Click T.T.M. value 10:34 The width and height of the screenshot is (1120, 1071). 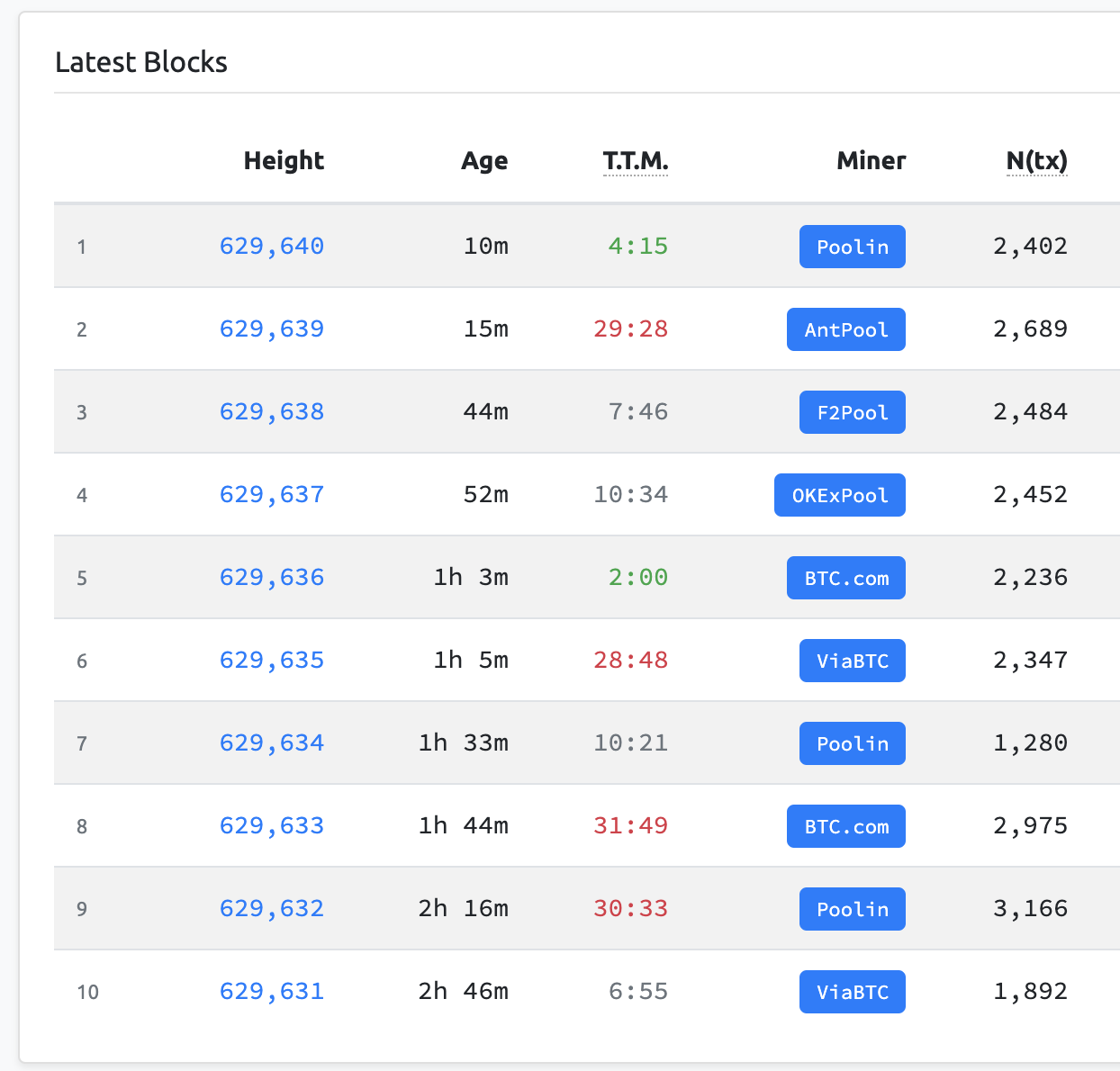[631, 494]
